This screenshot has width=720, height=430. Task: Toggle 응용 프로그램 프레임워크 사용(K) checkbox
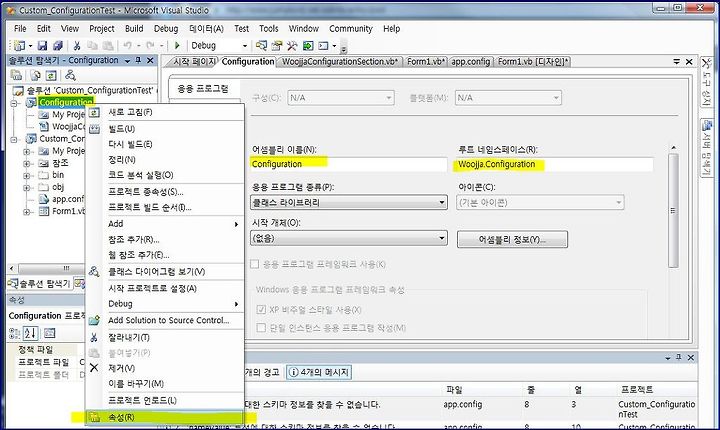point(254,264)
